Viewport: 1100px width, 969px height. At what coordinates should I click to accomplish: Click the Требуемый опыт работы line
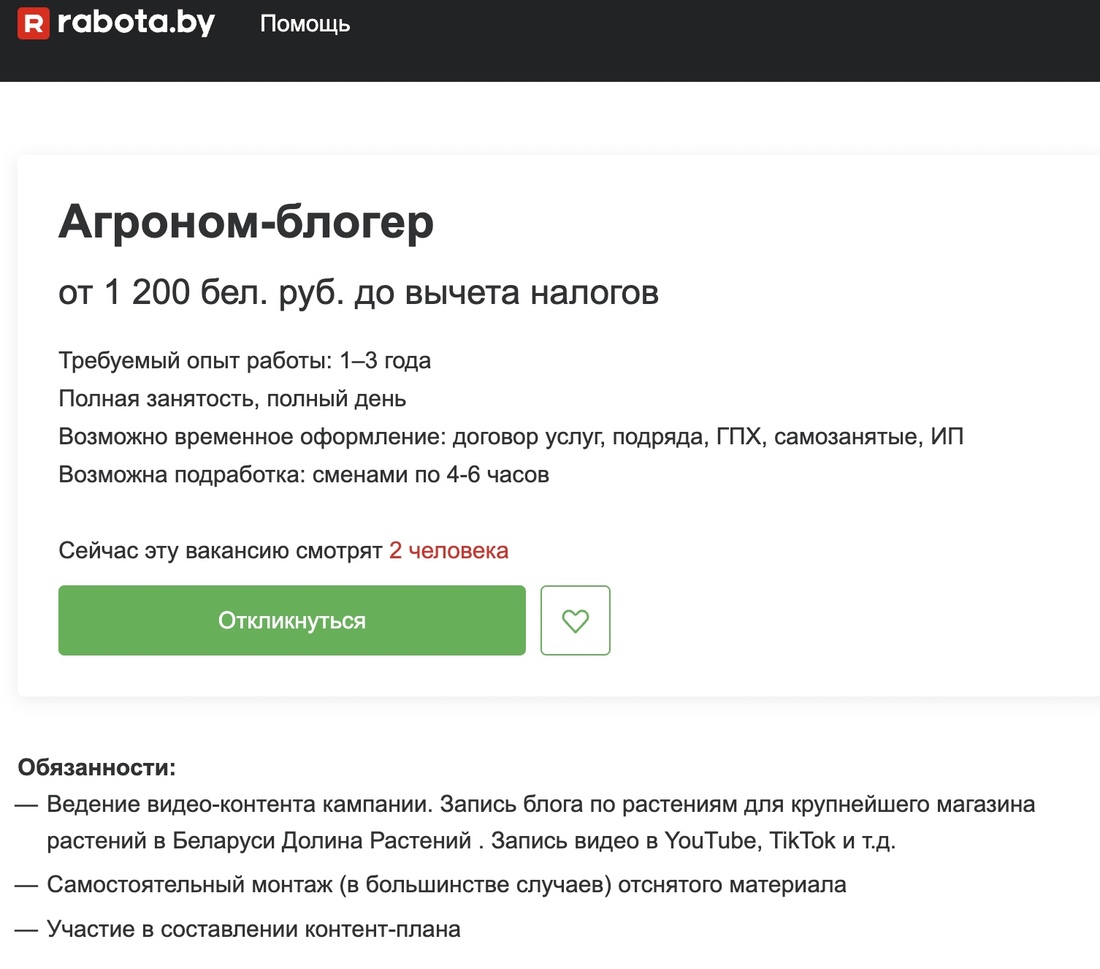pos(244,361)
